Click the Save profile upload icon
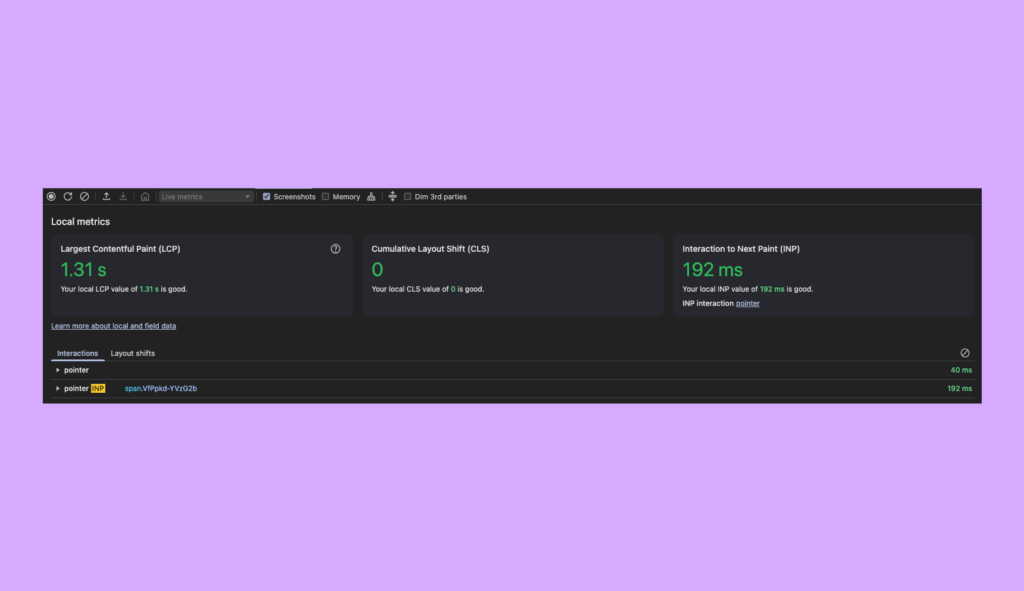 [106, 196]
